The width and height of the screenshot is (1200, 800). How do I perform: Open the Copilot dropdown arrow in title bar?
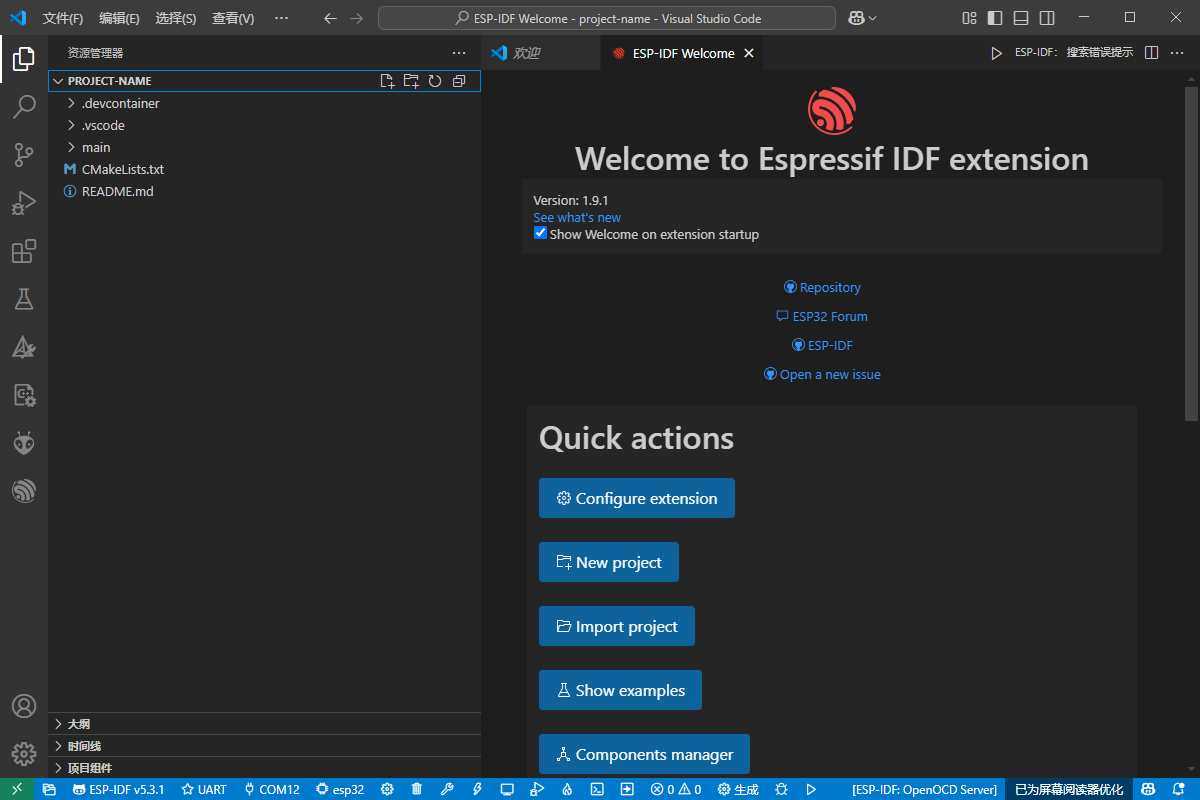click(x=873, y=18)
